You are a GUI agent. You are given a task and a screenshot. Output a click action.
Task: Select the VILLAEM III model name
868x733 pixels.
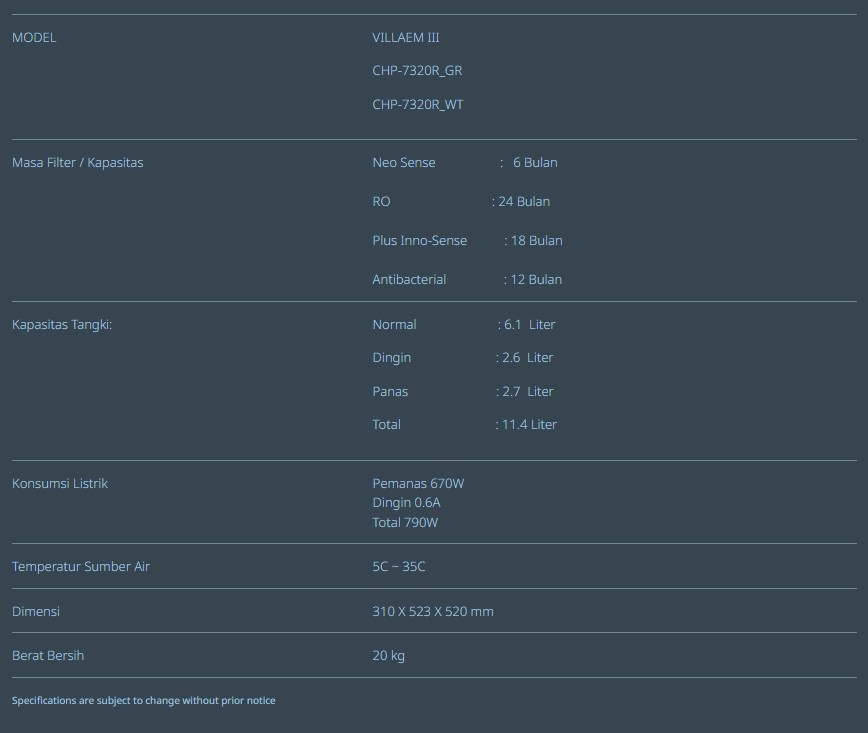(x=406, y=38)
